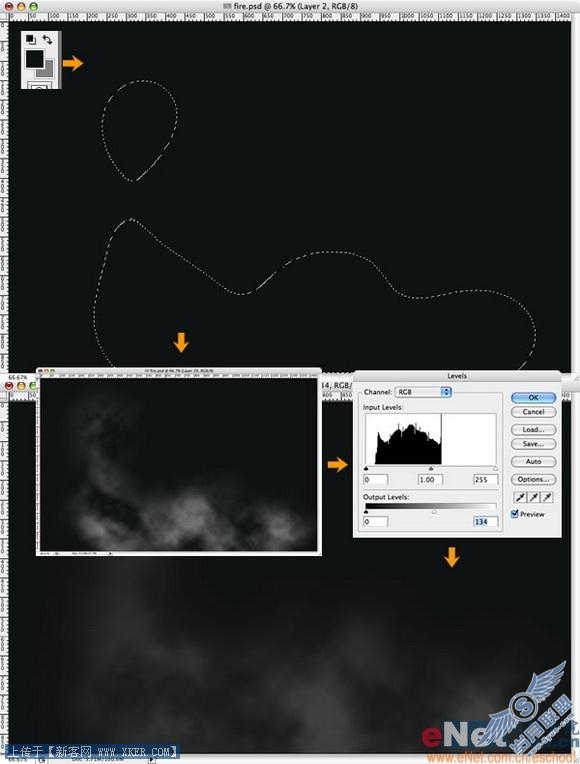
Task: Select the black point eyedropper
Action: (x=521, y=497)
